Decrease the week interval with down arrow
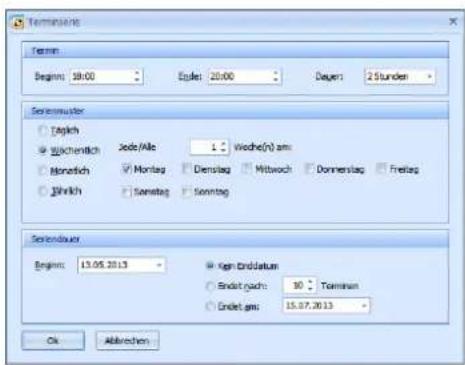 coord(224,151)
